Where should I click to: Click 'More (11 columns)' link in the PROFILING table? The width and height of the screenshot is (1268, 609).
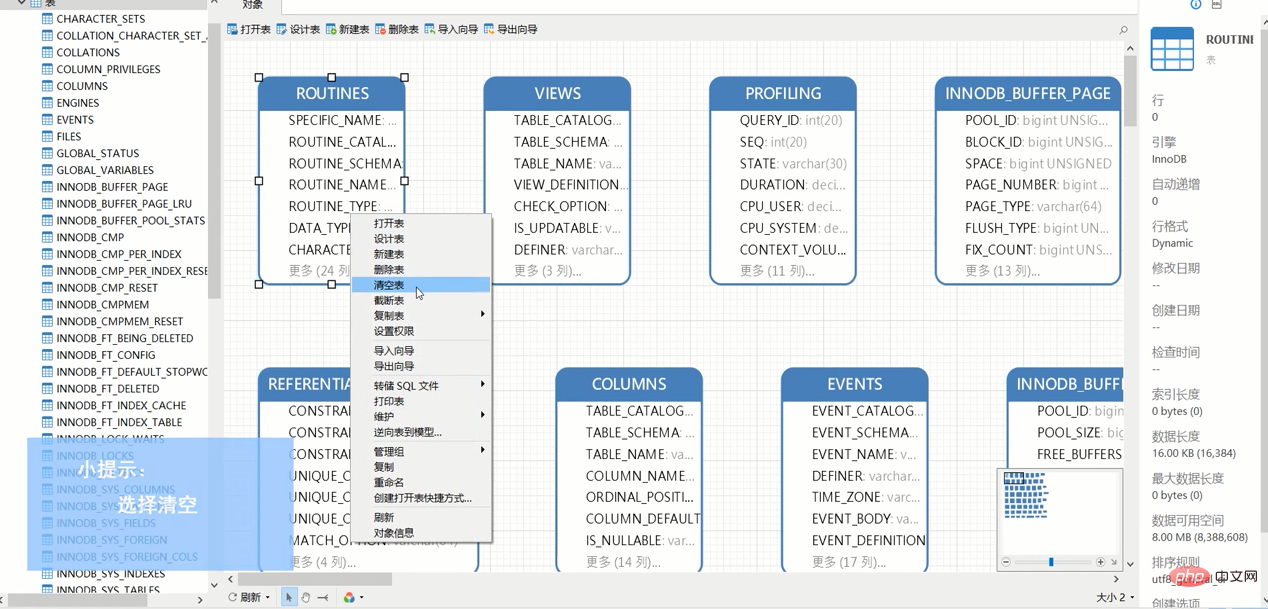point(777,271)
